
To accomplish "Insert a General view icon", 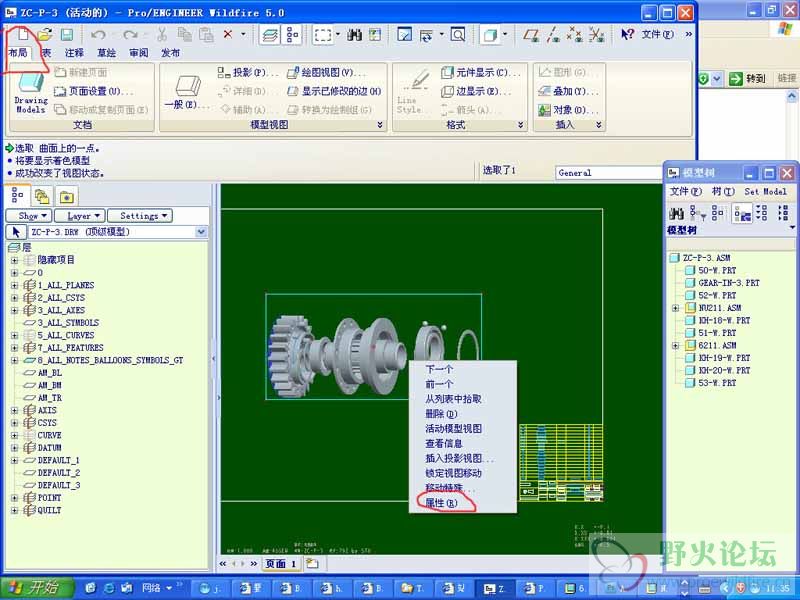I will (x=187, y=93).
